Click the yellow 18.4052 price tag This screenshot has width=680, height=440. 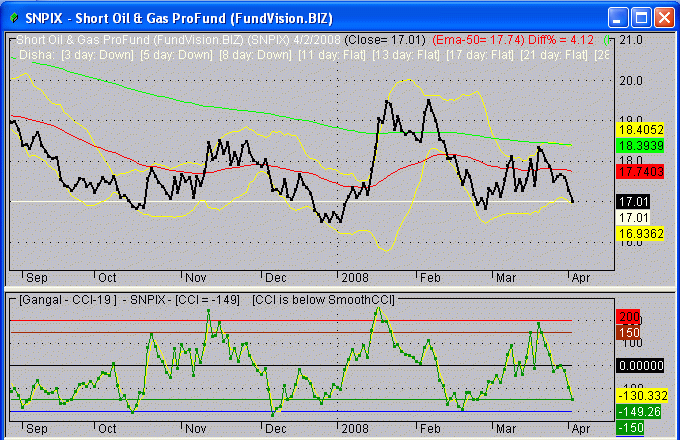click(641, 129)
